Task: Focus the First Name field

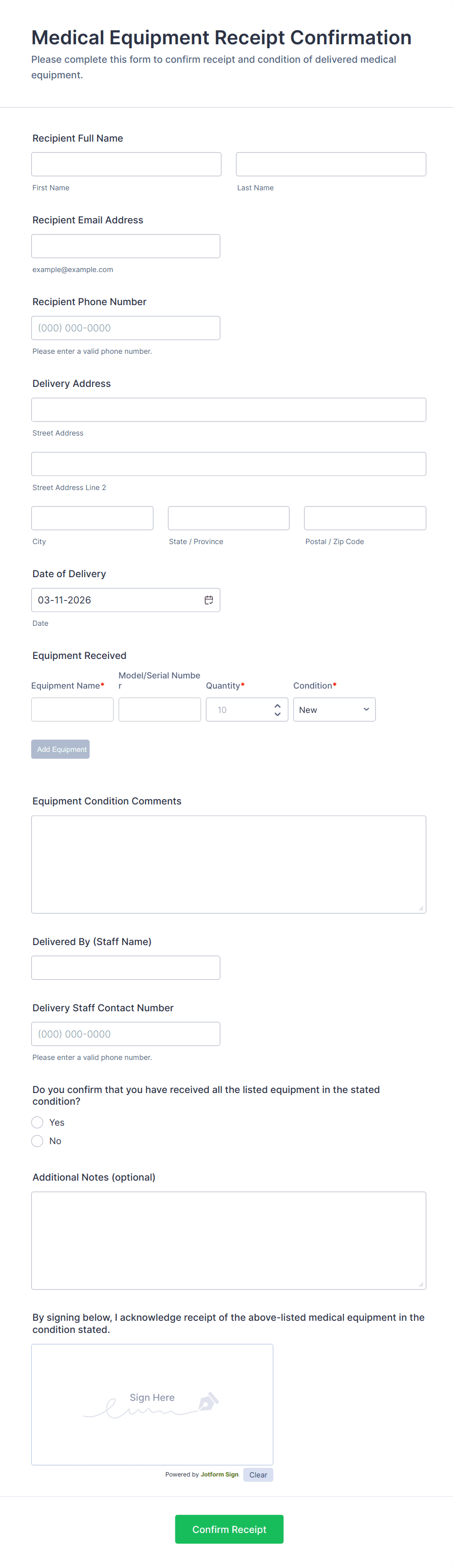Action: tap(126, 164)
